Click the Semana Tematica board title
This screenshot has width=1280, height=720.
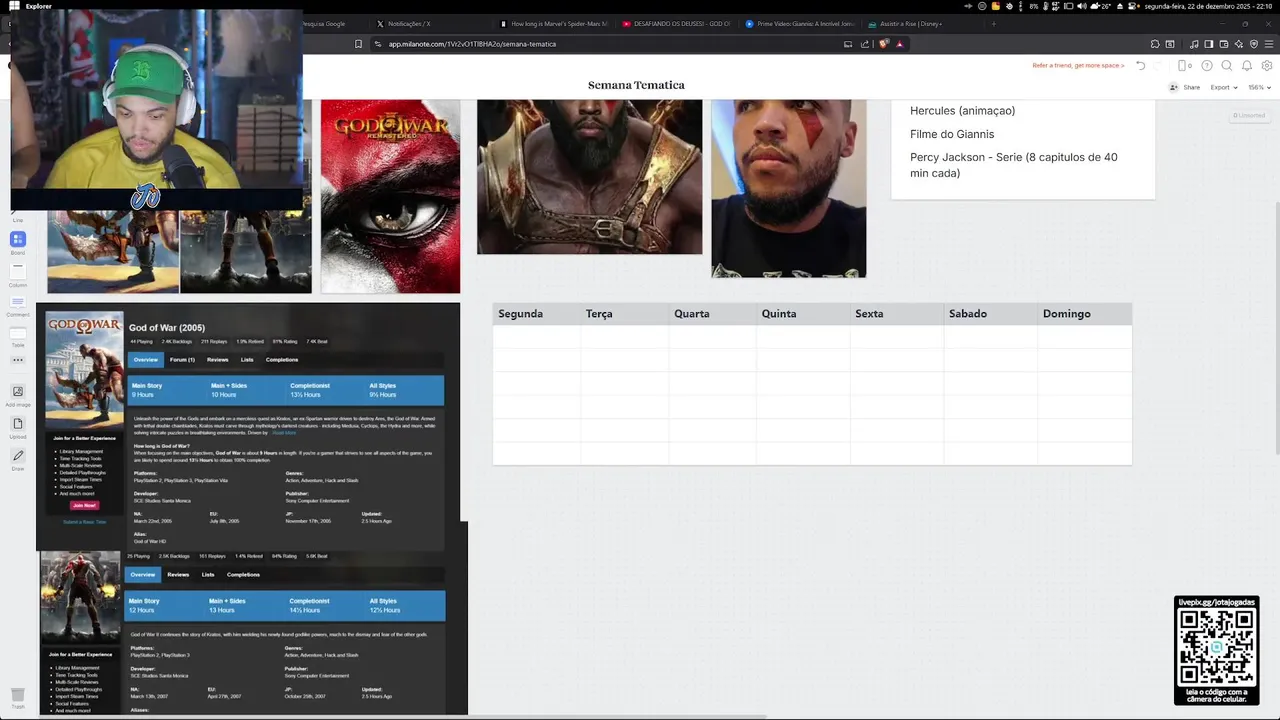[636, 85]
